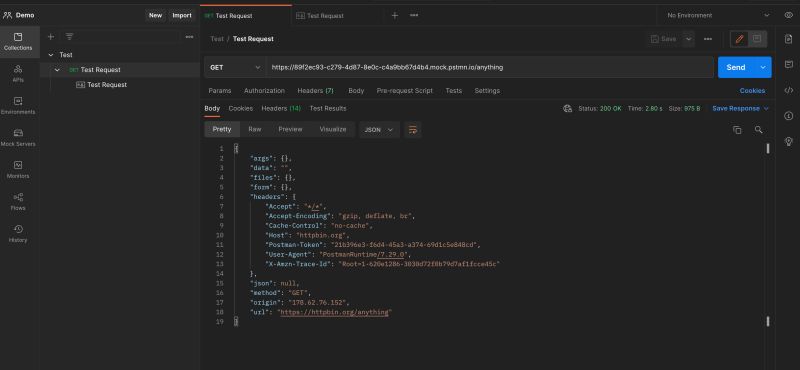The width and height of the screenshot is (800, 370).
Task: Open the Test Results tab
Action: (328, 108)
